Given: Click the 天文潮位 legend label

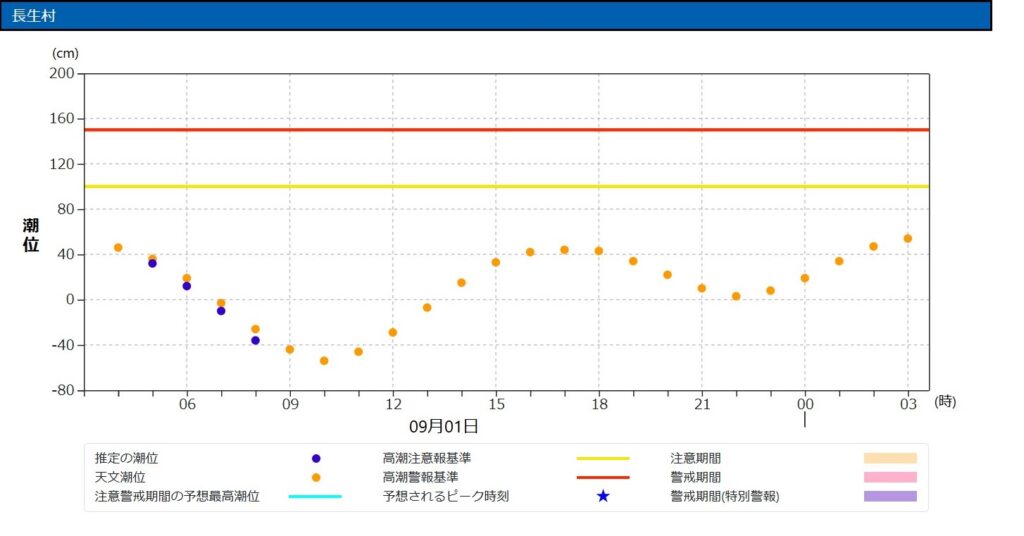Looking at the screenshot, I should coord(120,477).
